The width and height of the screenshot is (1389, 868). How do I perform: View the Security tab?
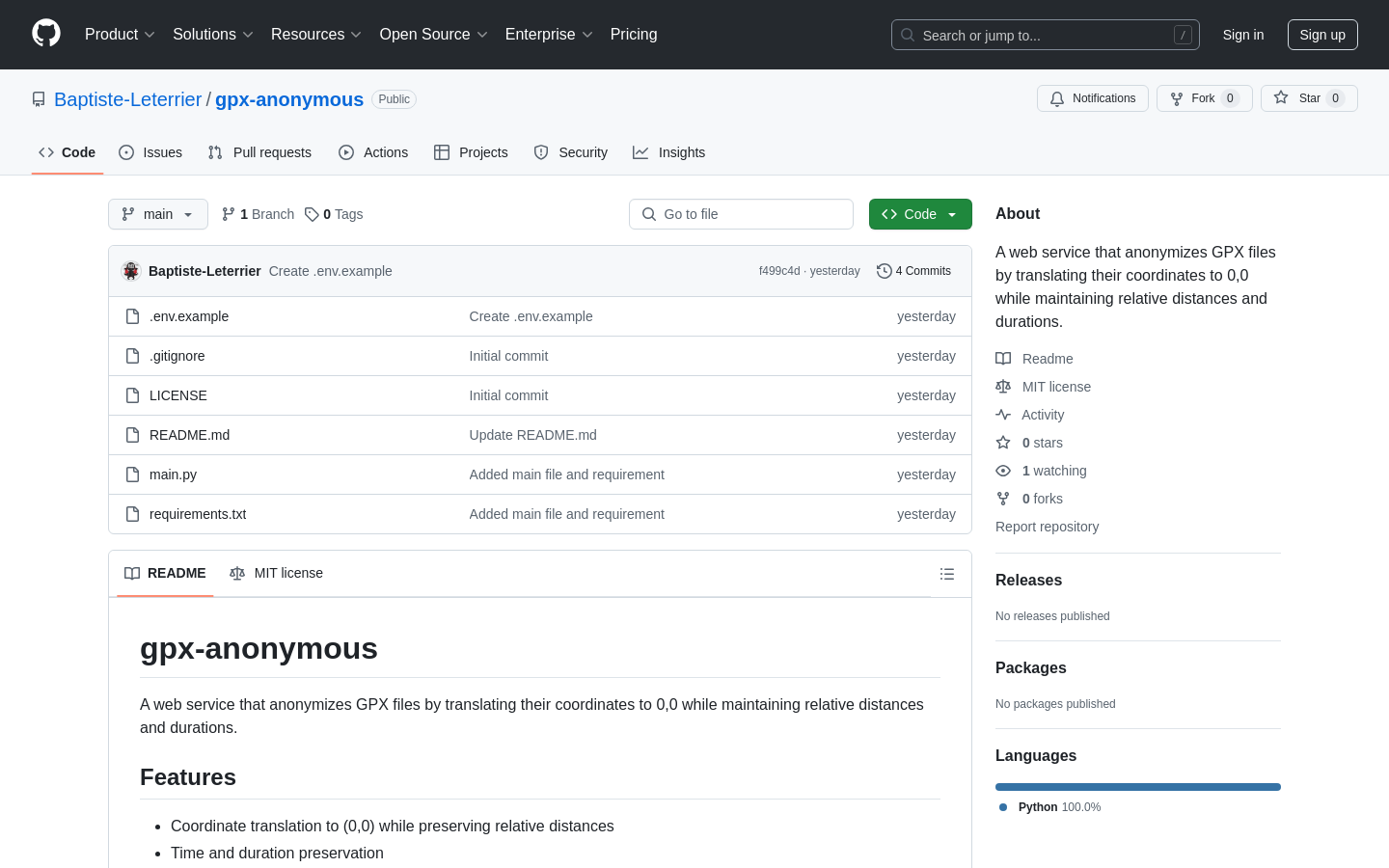point(571,152)
